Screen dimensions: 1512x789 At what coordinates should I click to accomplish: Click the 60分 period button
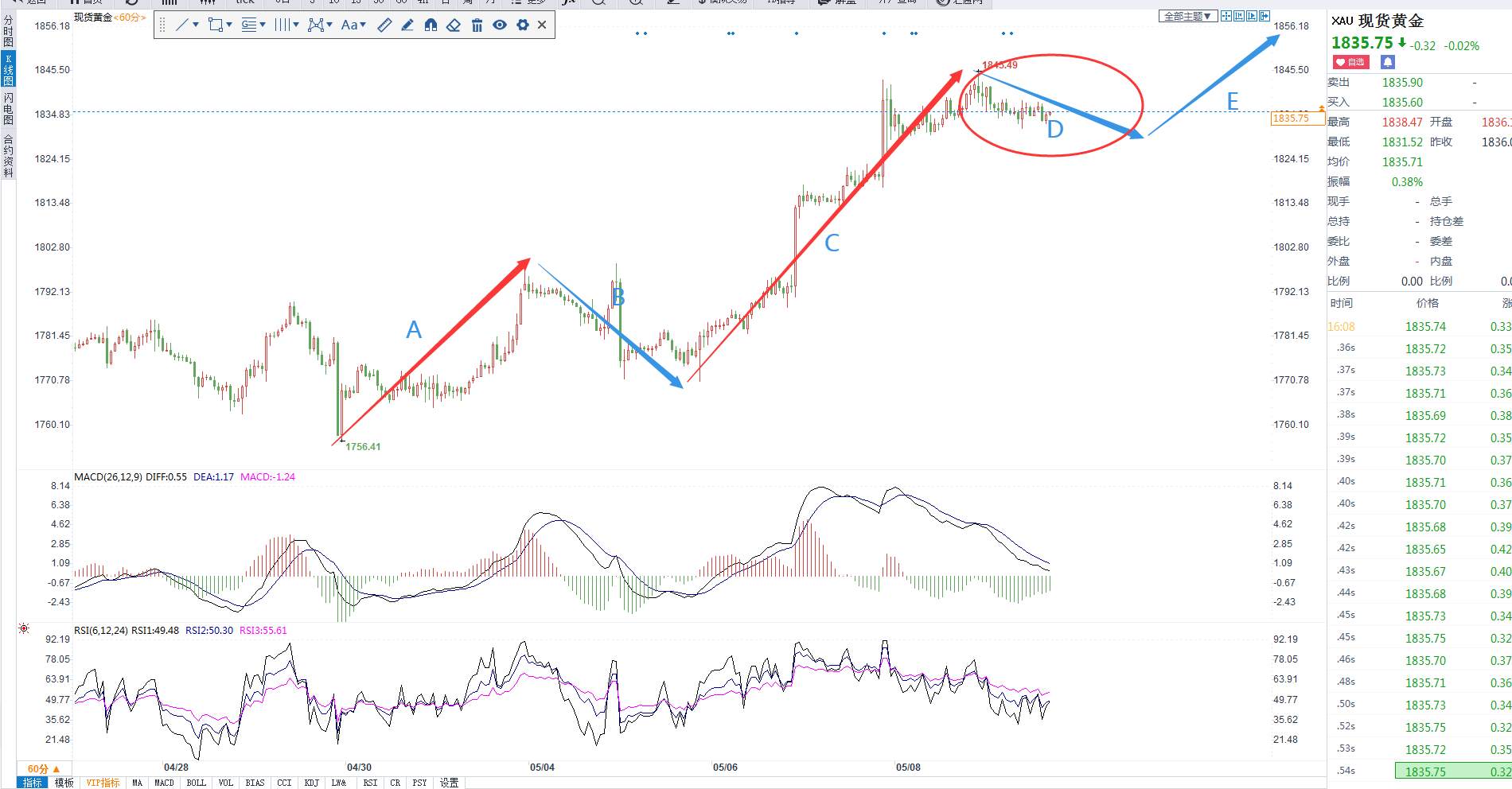tap(43, 769)
